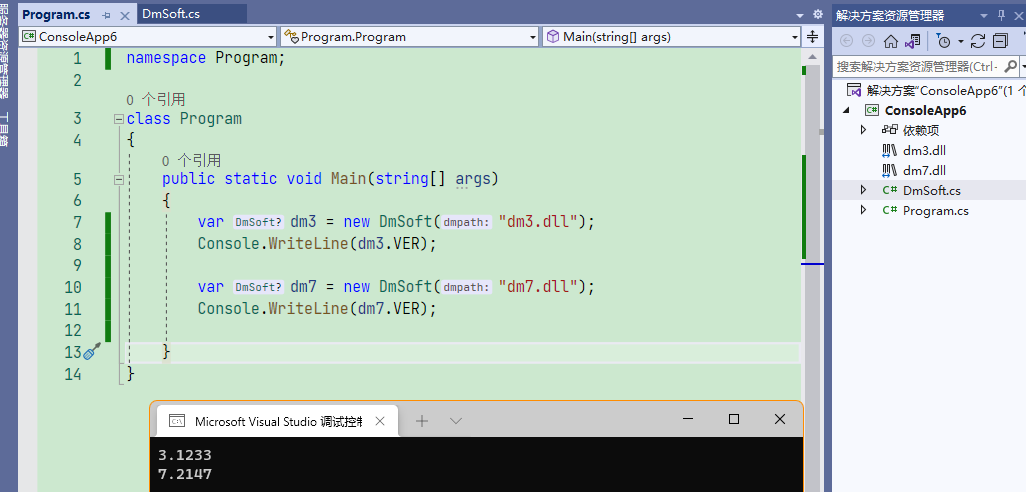The width and height of the screenshot is (1026, 492).
Task: Open the terminal profiles dropdown chevron
Action: click(456, 421)
